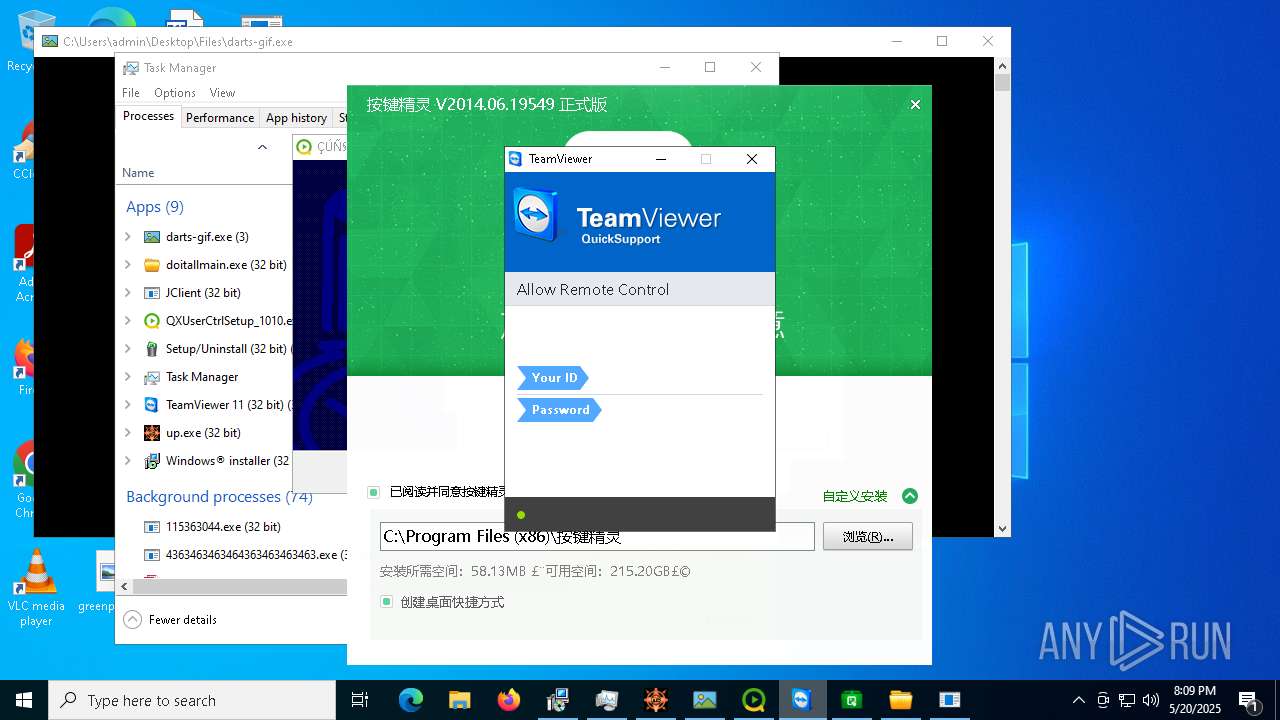This screenshot has width=1280, height=720.
Task: Click Fewer details in Task Manager
Action: coord(171,620)
